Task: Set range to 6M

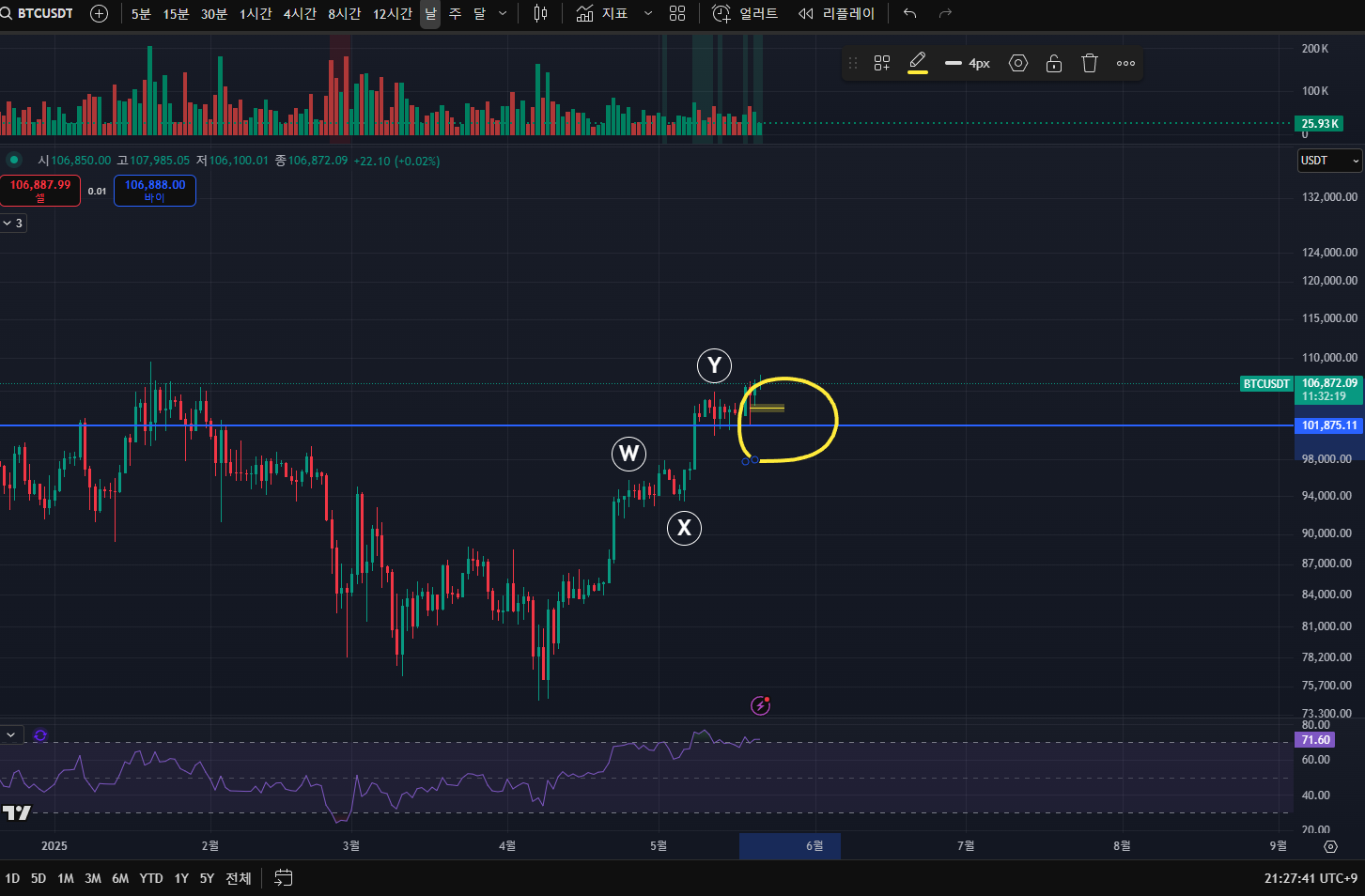Action: click(x=120, y=878)
